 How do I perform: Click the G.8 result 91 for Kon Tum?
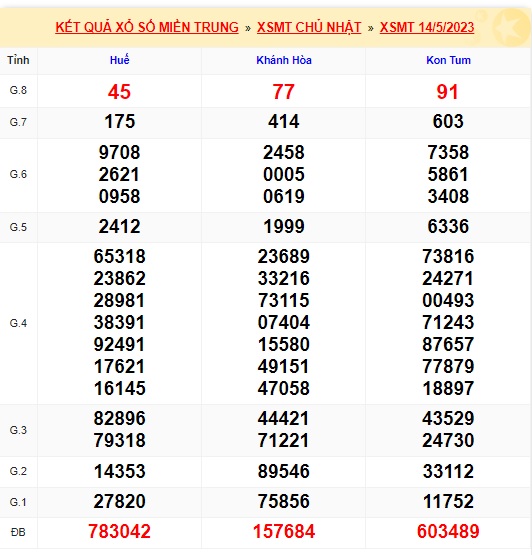tap(448, 92)
